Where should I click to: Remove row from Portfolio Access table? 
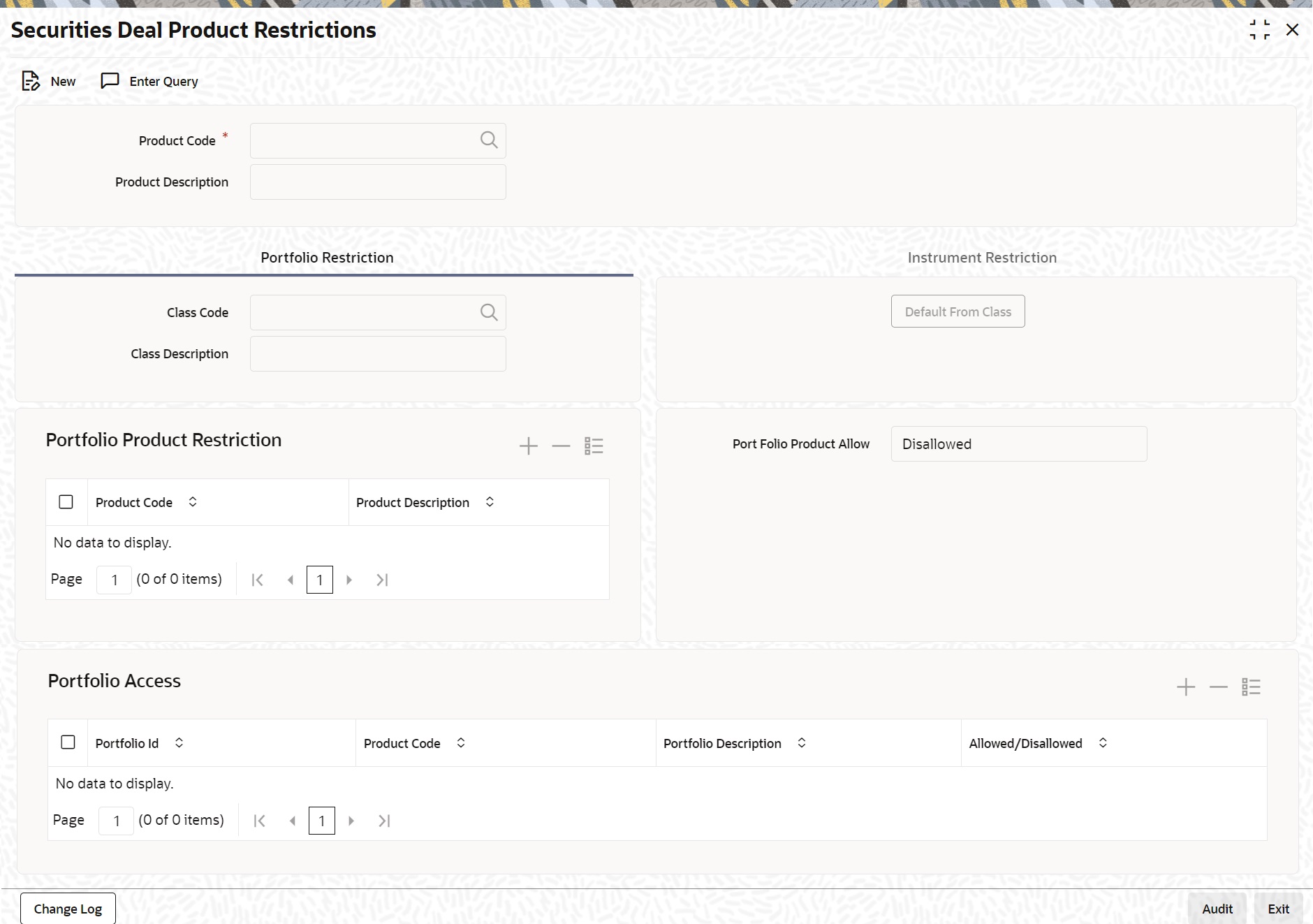[1218, 687]
